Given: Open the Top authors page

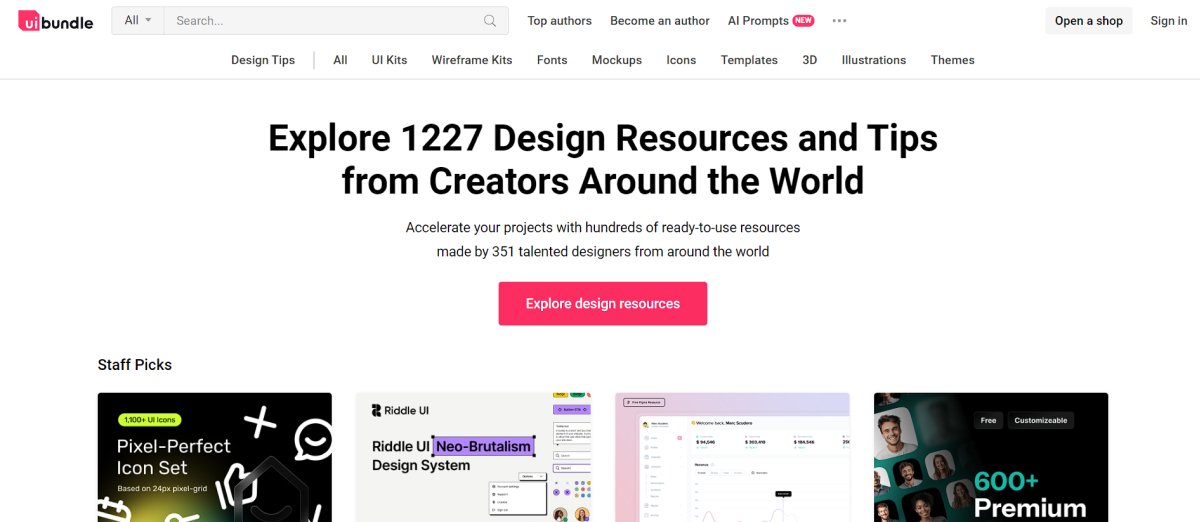Looking at the screenshot, I should pos(559,21).
